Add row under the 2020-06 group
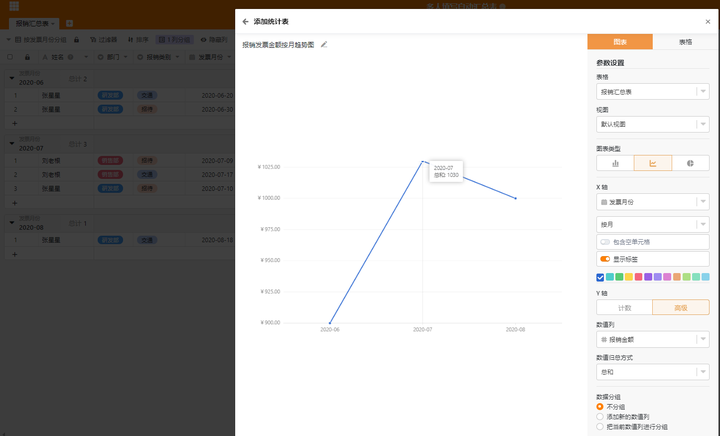720x436 pixels. tap(15, 123)
